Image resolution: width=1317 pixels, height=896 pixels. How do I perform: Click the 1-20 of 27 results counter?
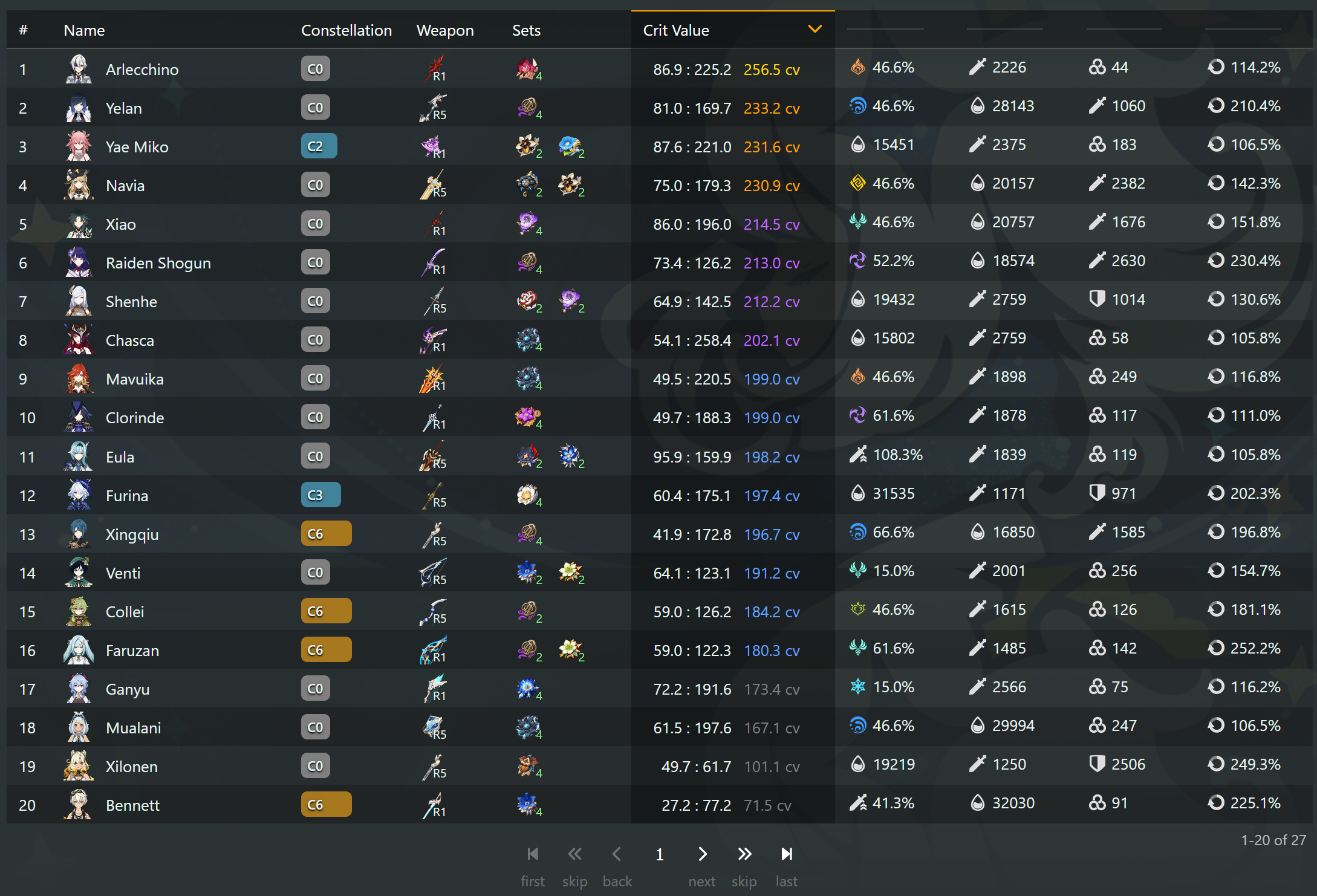click(x=1273, y=840)
